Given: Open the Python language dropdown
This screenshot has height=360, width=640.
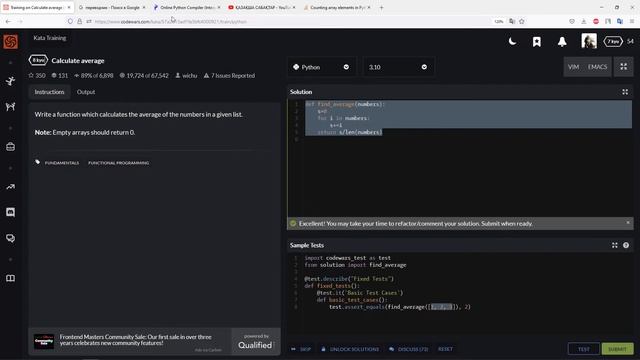Looking at the screenshot, I should coord(322,67).
